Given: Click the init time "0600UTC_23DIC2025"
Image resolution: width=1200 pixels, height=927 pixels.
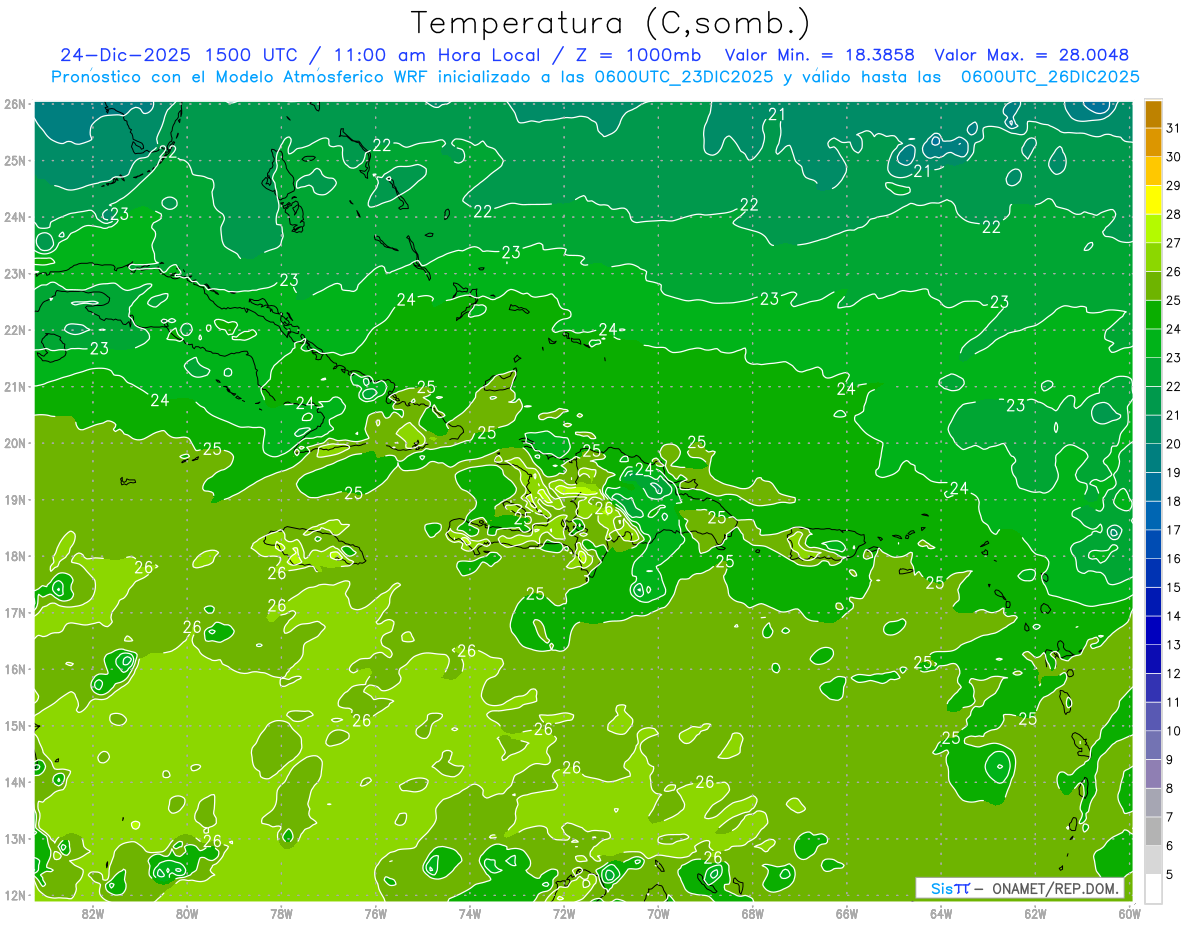Looking at the screenshot, I should tap(684, 77).
